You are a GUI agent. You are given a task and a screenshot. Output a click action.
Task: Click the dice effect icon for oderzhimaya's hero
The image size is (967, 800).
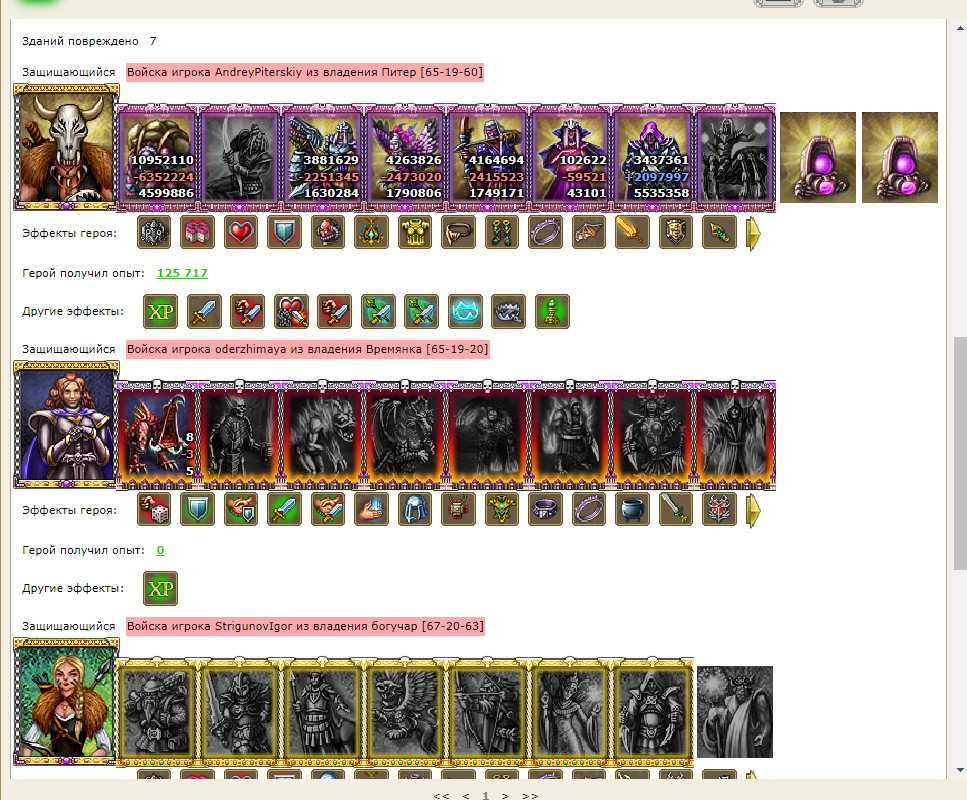[x=154, y=509]
